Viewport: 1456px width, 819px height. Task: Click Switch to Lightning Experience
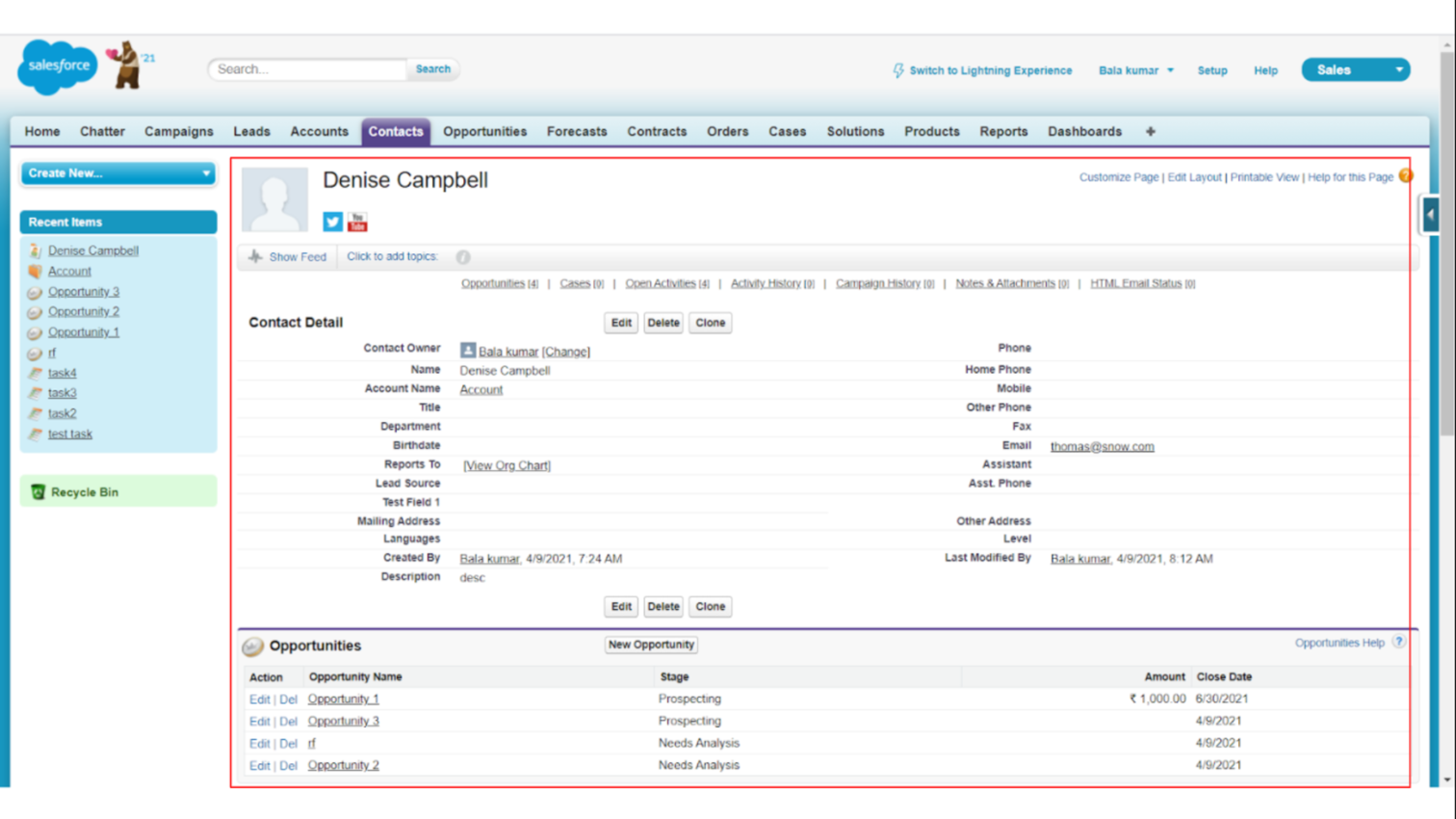[x=991, y=69]
